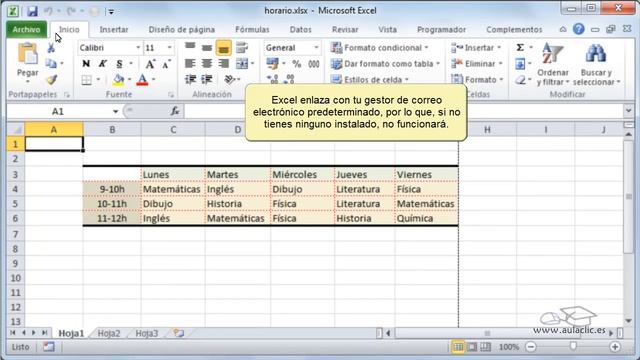Viewport: 640px width, 360px height.
Task: Click the insert function fx icon
Action: 175,111
